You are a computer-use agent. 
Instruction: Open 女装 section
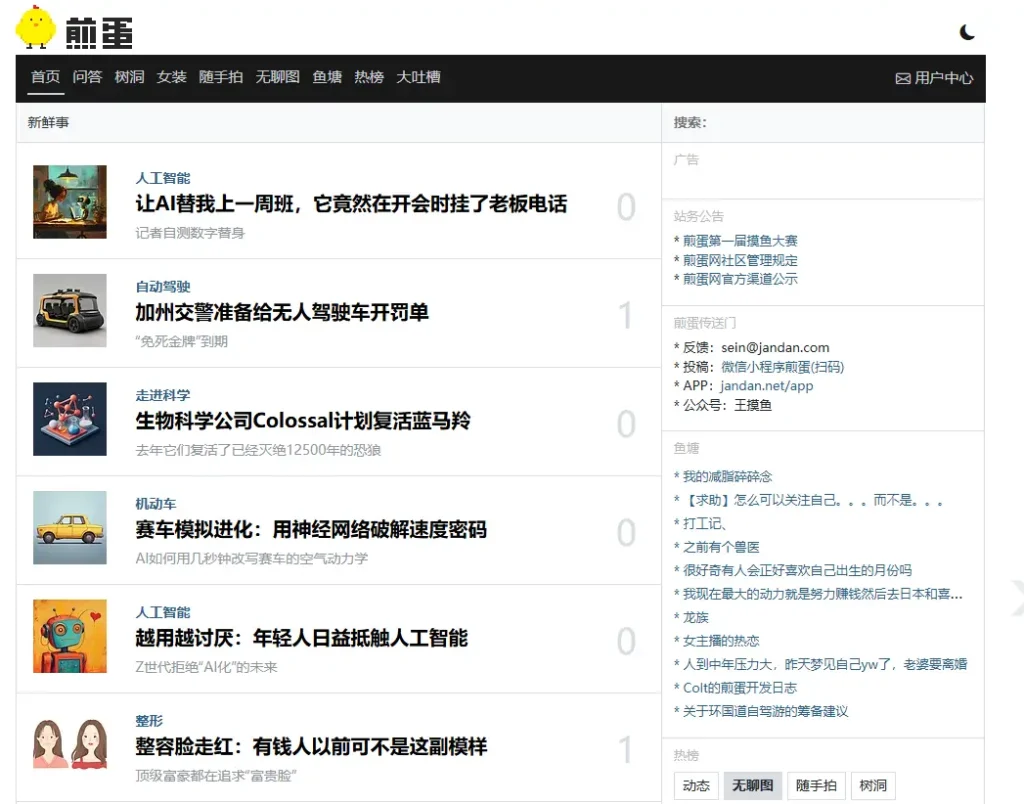click(171, 77)
